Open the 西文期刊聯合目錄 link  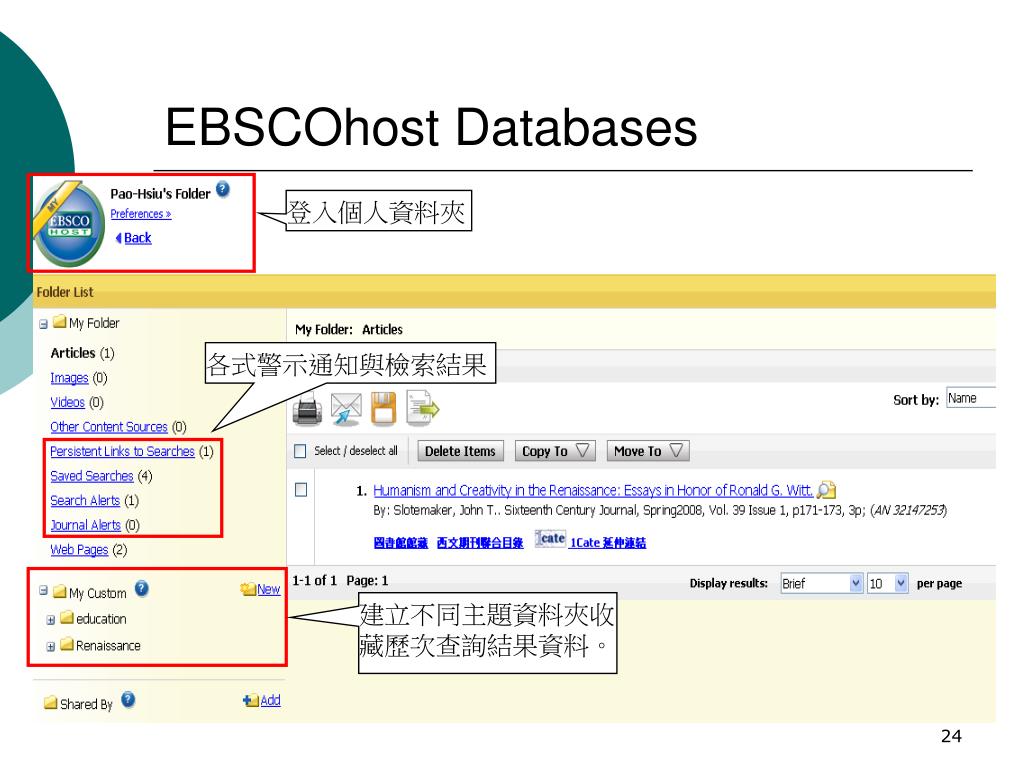tap(480, 543)
